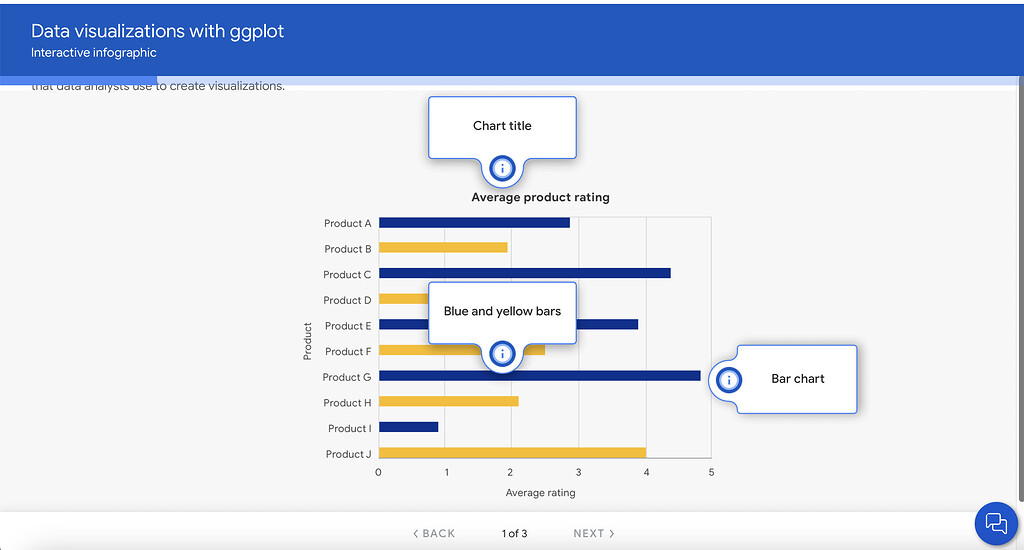Image resolution: width=1024 pixels, height=550 pixels.
Task: Click the Average product rating chart heading
Action: (540, 198)
